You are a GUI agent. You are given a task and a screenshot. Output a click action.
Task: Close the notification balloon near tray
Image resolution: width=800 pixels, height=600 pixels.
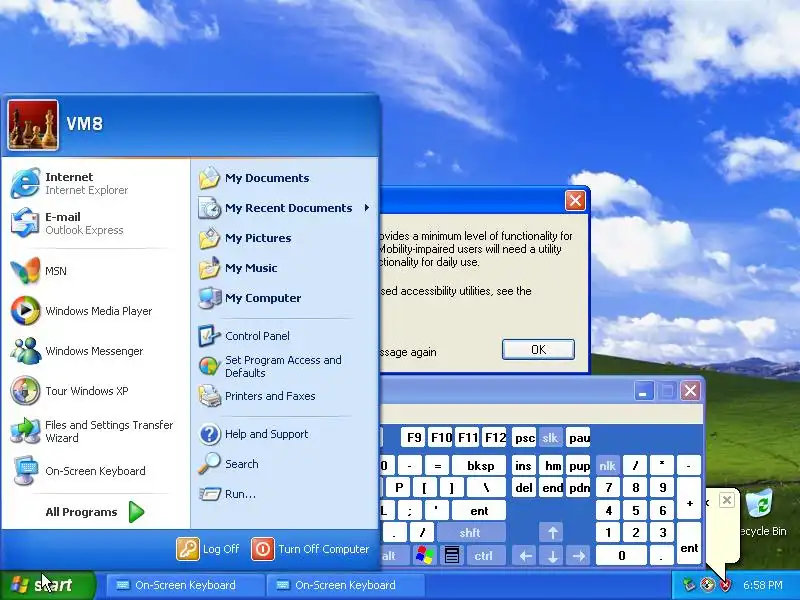click(x=727, y=500)
